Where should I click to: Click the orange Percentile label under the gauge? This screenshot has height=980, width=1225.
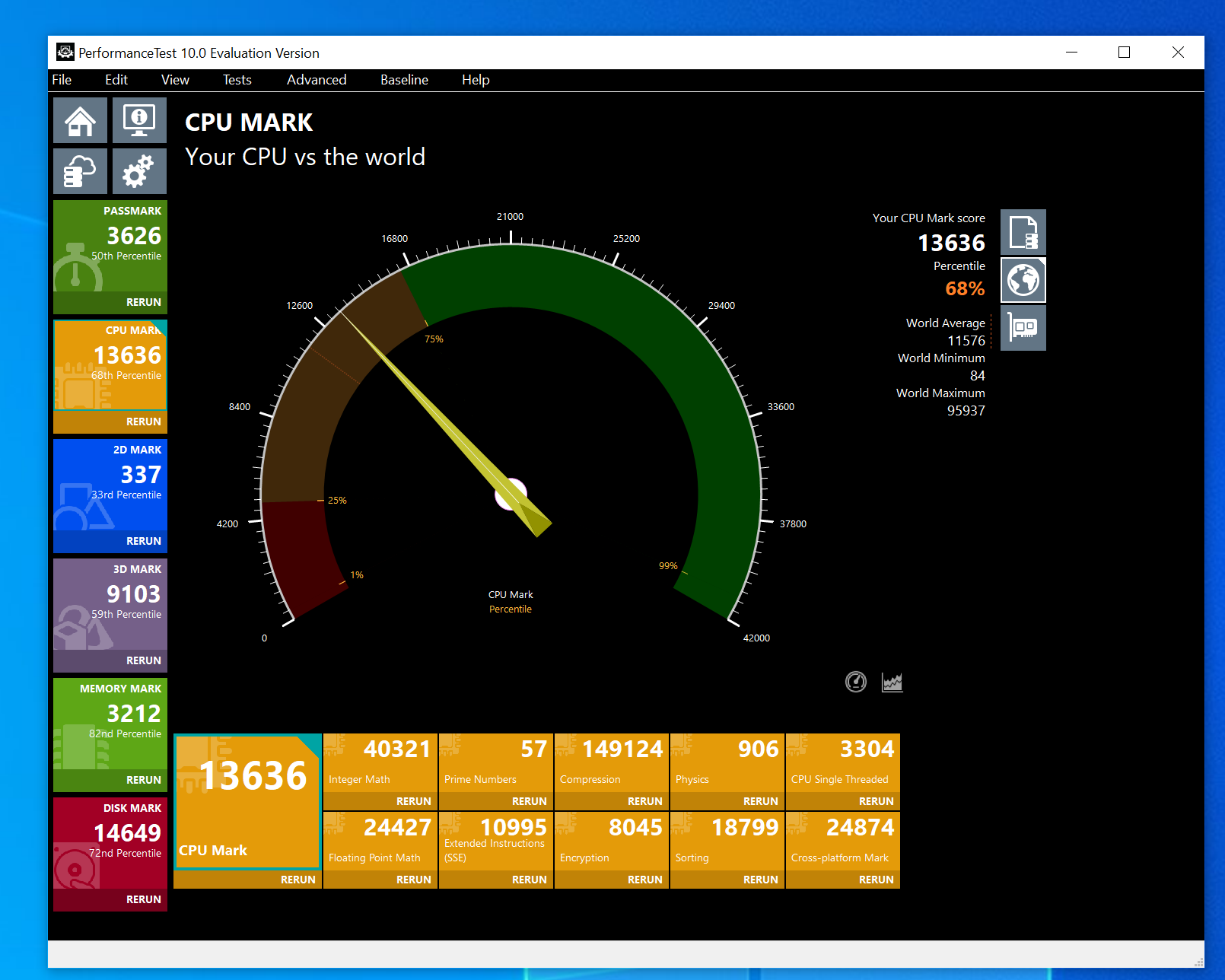click(x=511, y=609)
